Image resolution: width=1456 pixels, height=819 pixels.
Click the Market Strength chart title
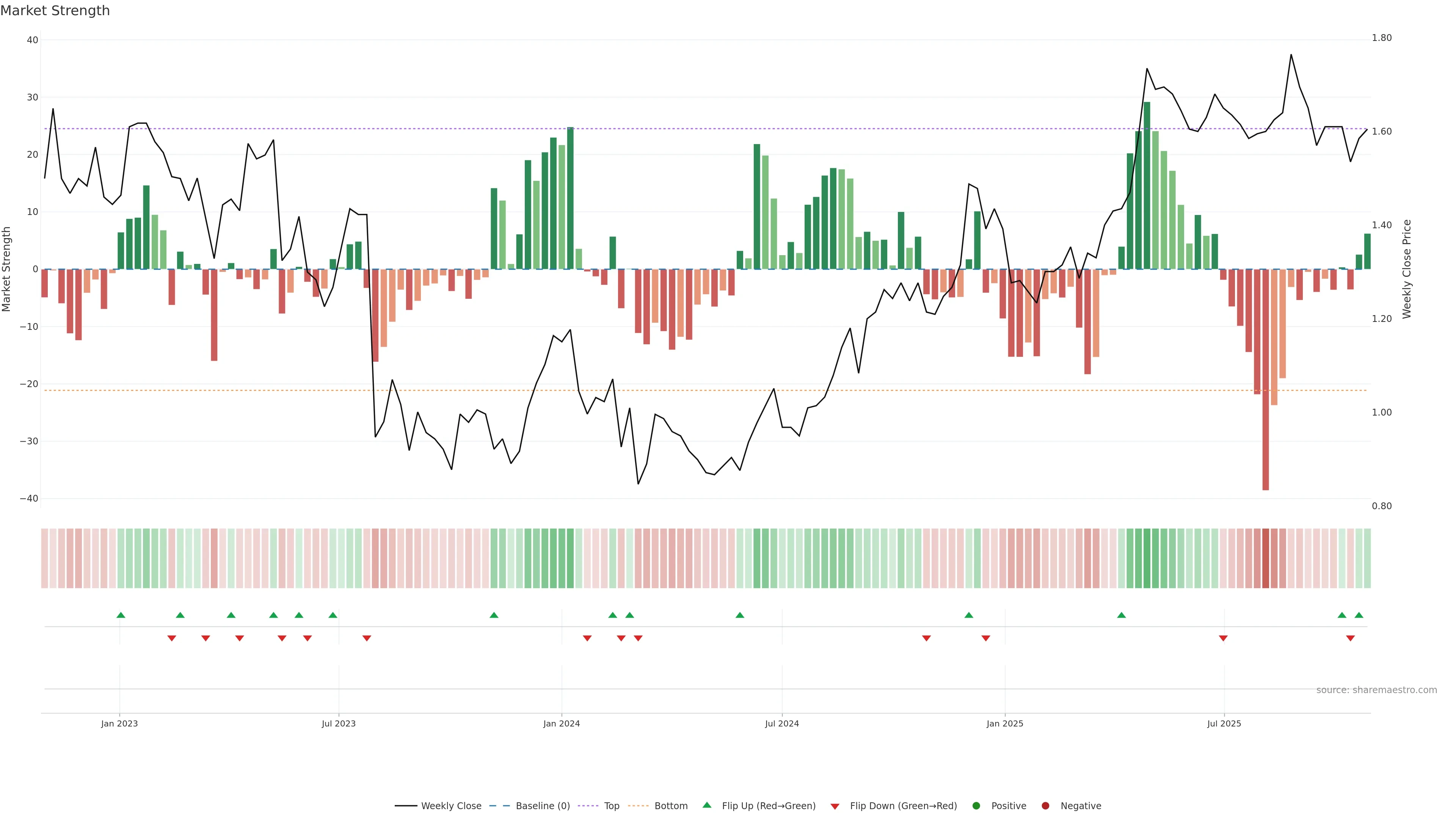(x=55, y=11)
